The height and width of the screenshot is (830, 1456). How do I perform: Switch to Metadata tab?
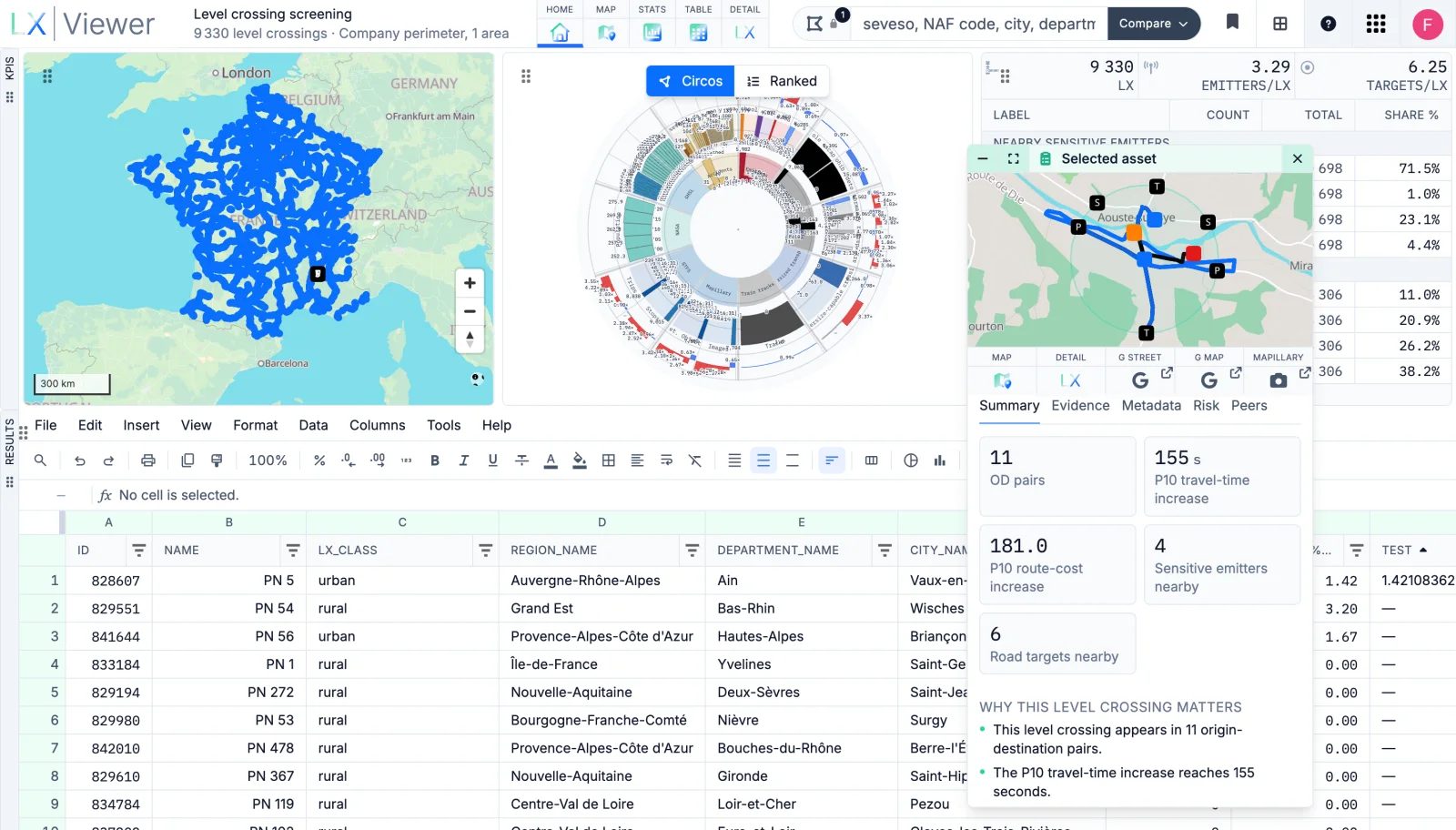(x=1151, y=406)
